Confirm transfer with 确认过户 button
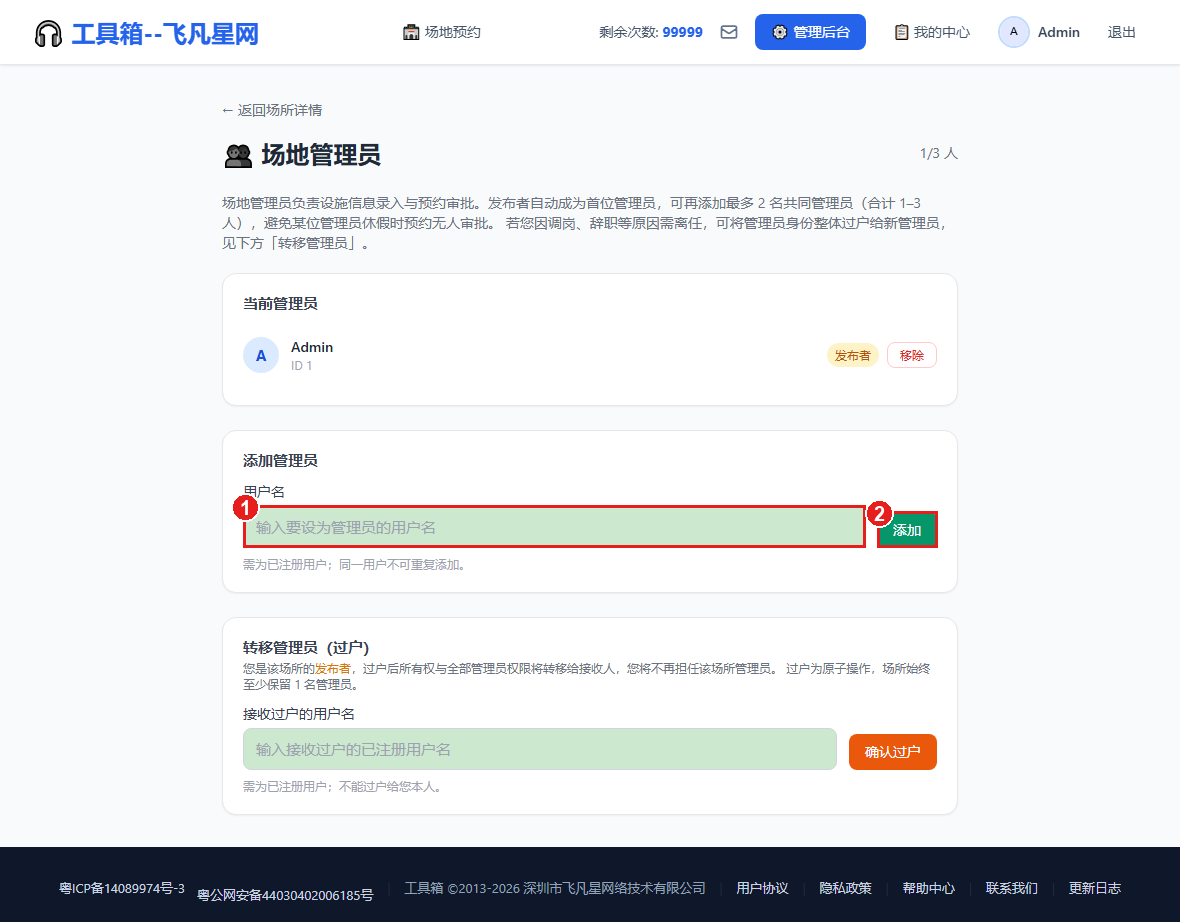The height and width of the screenshot is (922, 1180). tap(893, 752)
